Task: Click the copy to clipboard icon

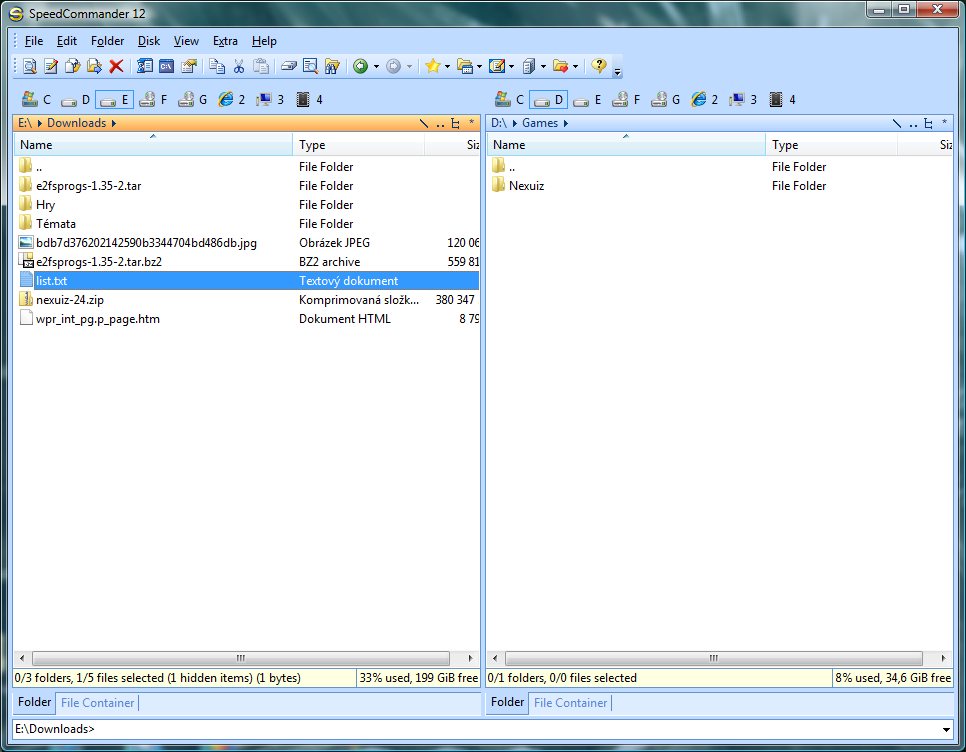Action: pyautogui.click(x=217, y=66)
